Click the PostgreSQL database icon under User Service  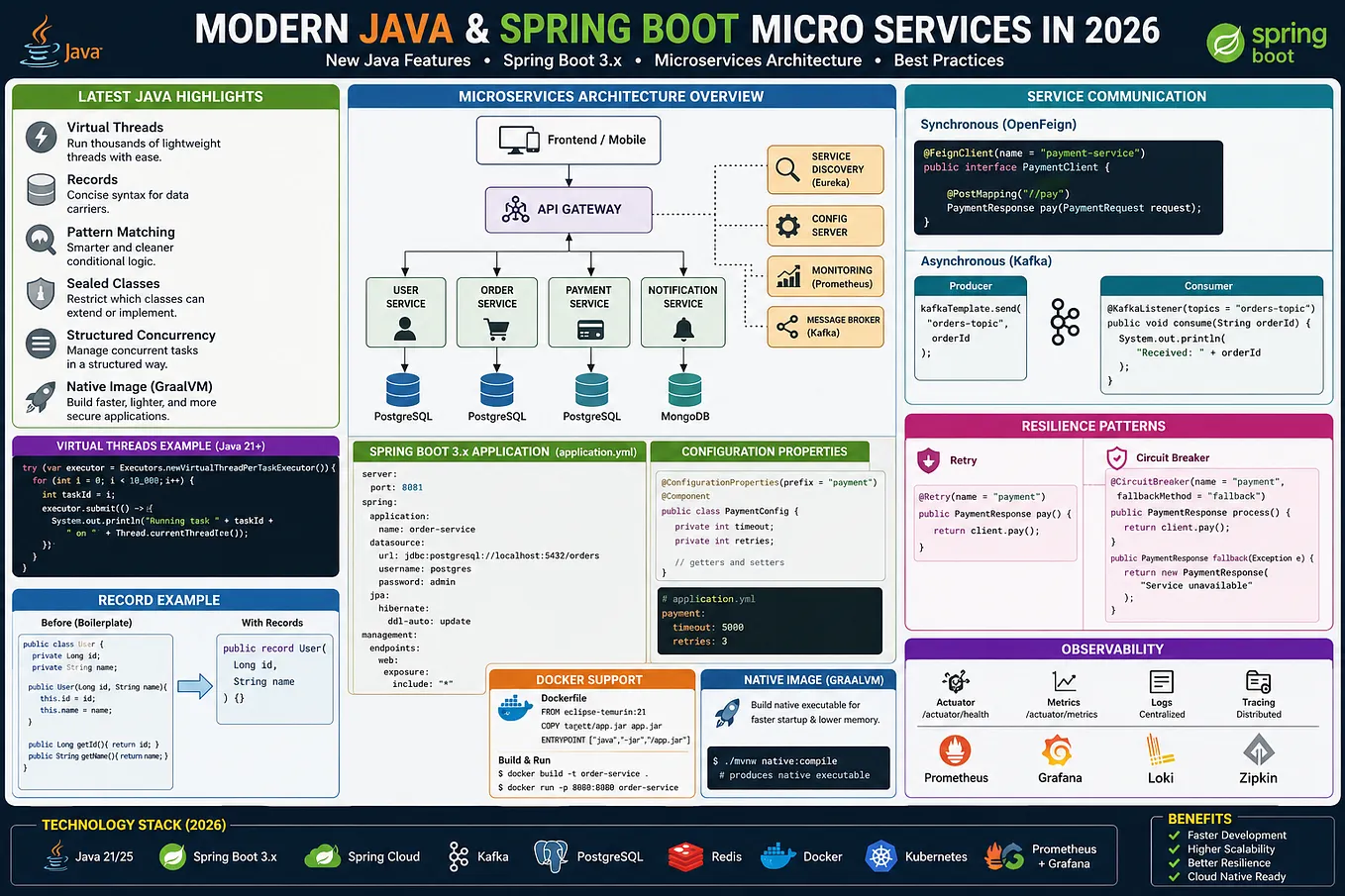point(403,389)
